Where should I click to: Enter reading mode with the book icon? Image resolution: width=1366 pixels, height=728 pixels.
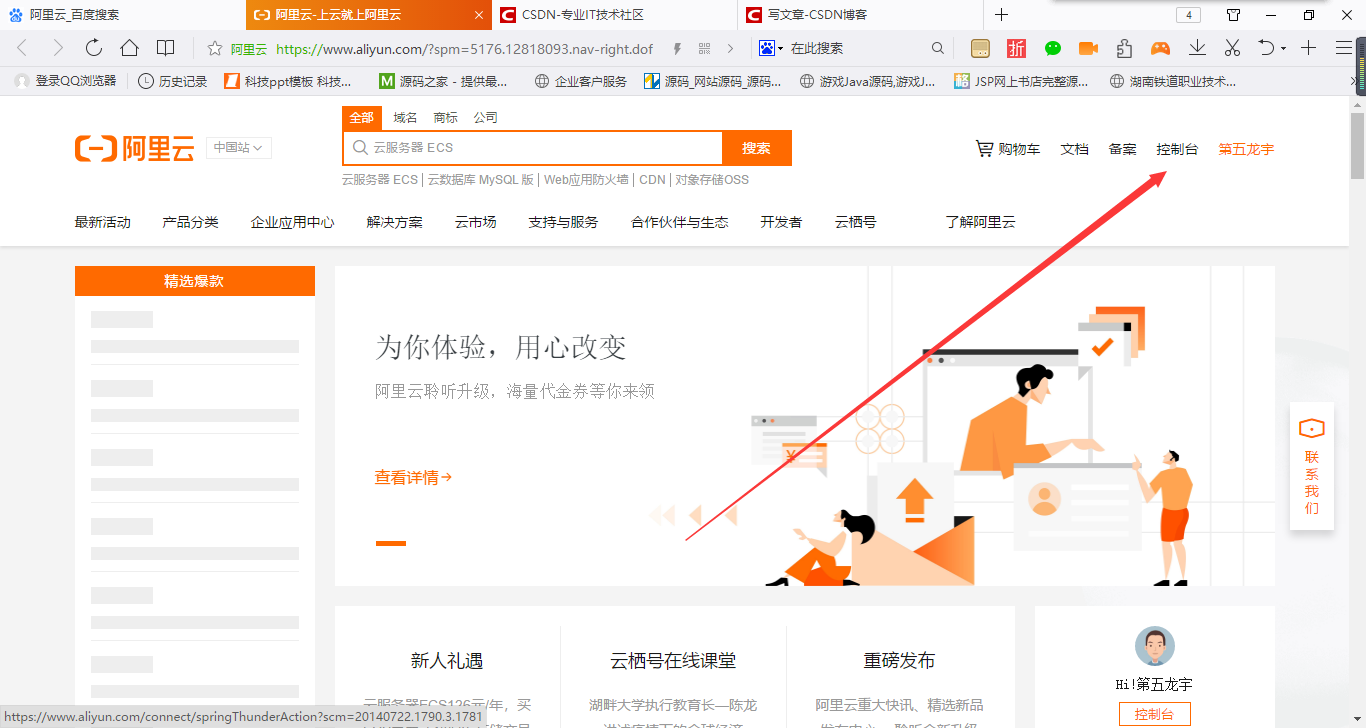point(165,47)
